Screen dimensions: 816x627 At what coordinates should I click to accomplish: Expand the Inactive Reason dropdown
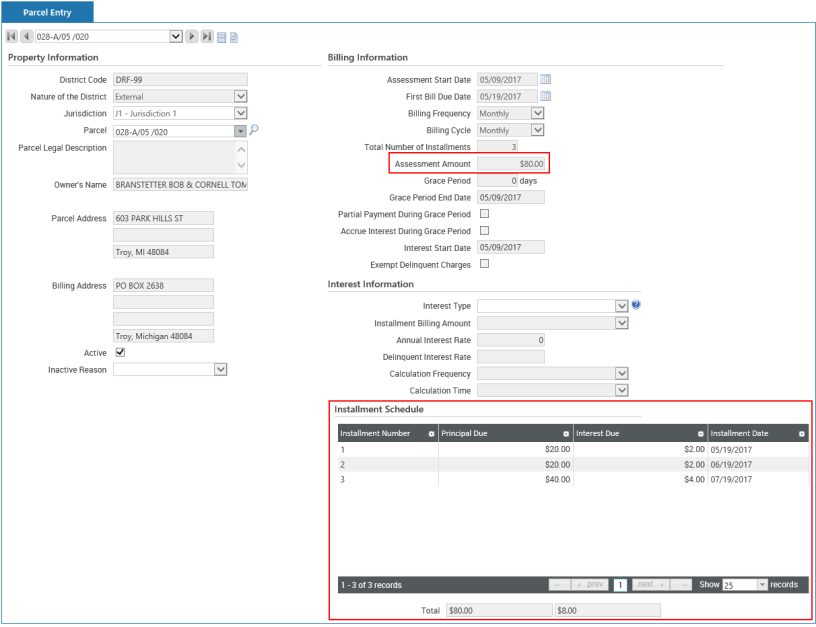[x=221, y=369]
